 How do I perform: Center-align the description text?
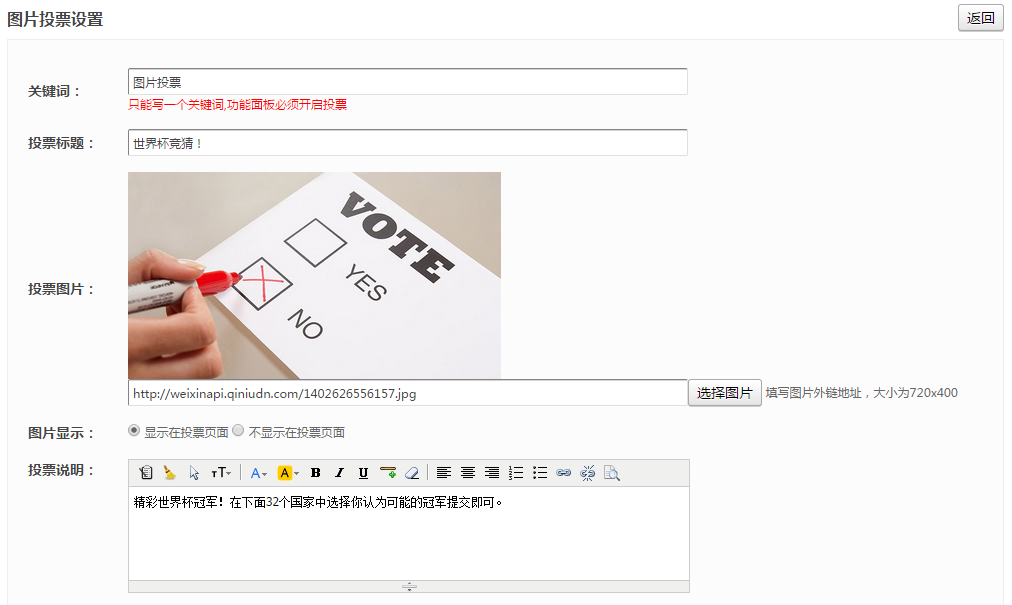tap(468, 473)
